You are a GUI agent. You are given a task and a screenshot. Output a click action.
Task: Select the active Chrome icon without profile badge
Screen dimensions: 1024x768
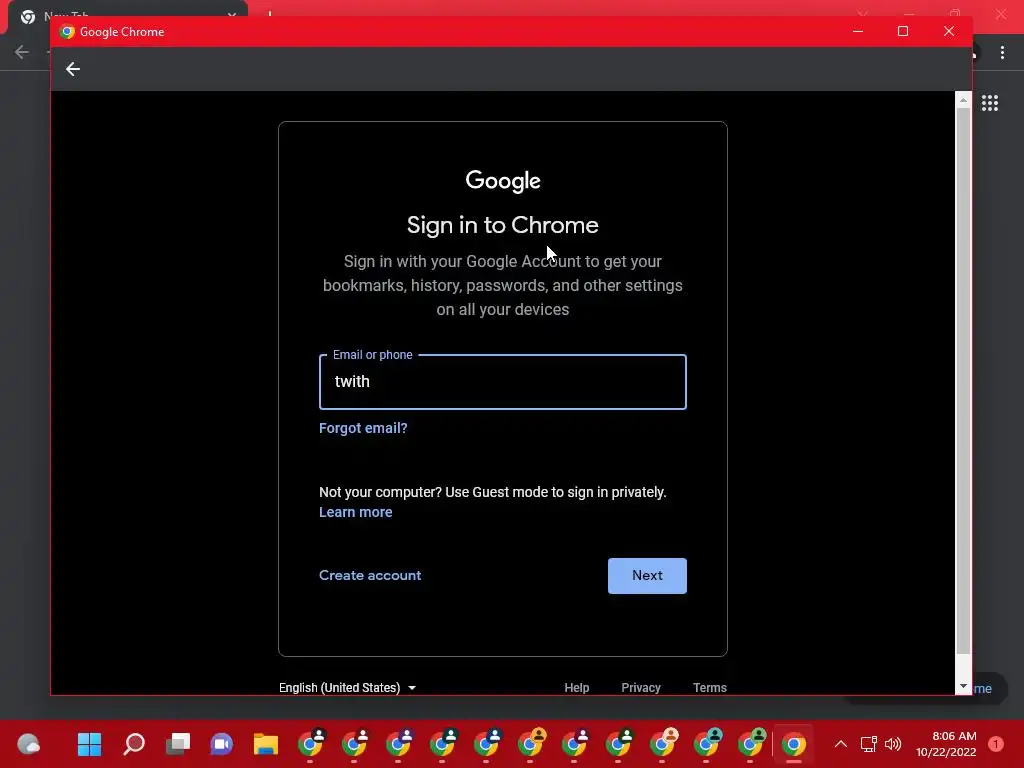tap(794, 744)
